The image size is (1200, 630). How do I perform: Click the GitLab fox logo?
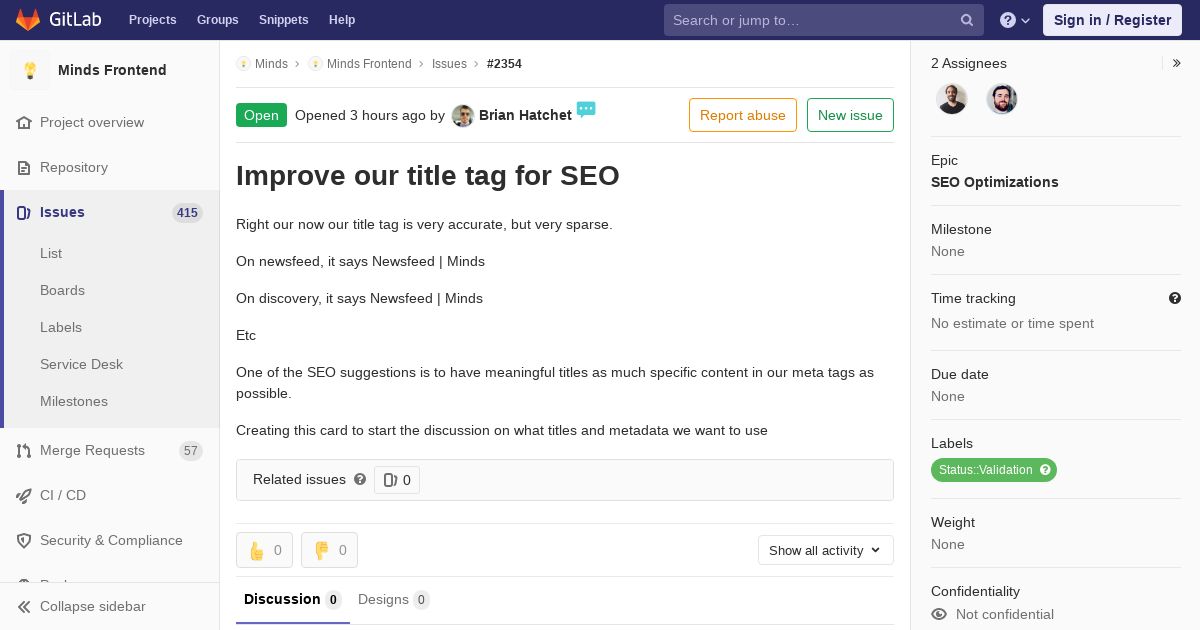(x=28, y=19)
